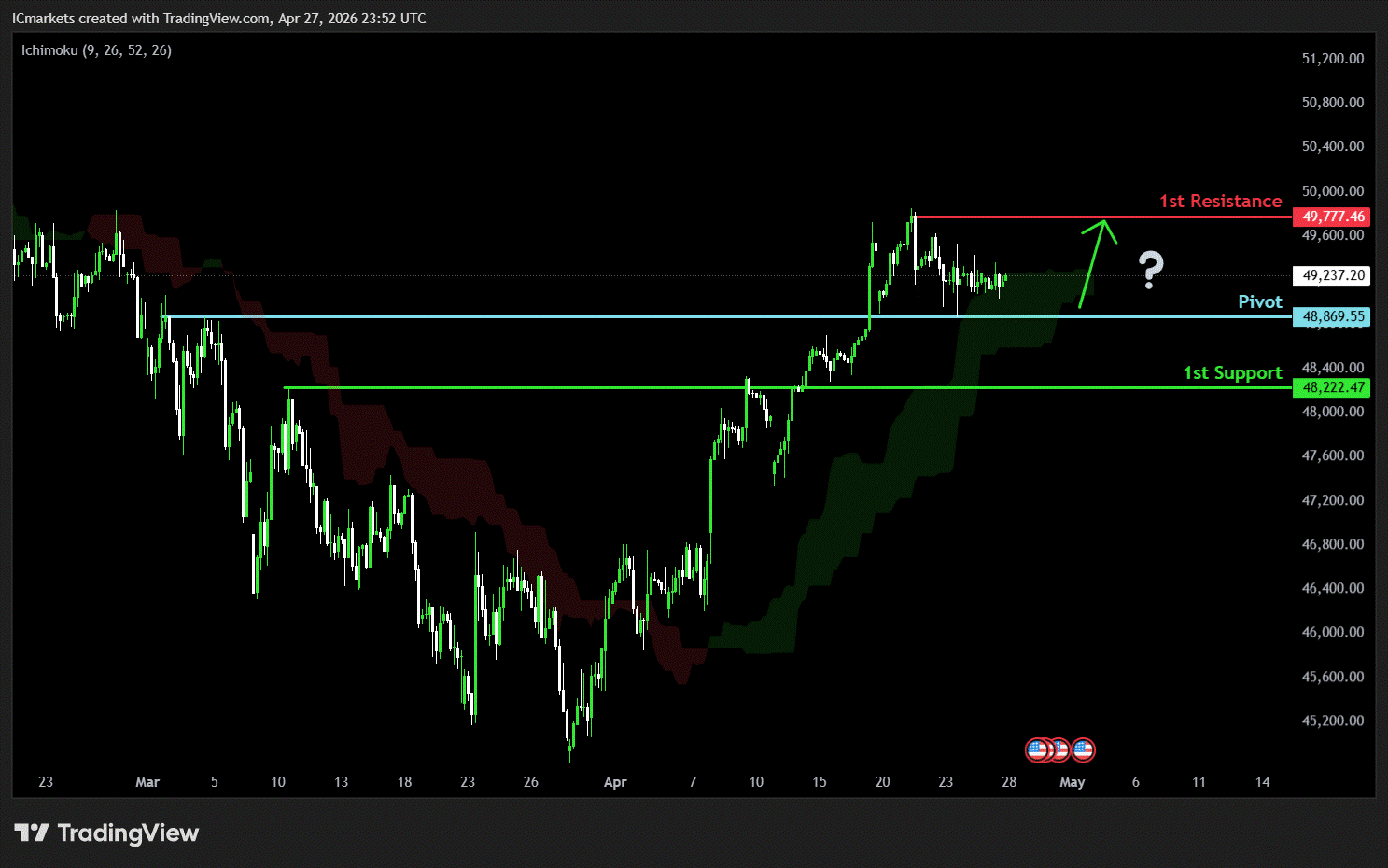
Task: Click the green upward arrow head
Action: click(x=1104, y=225)
